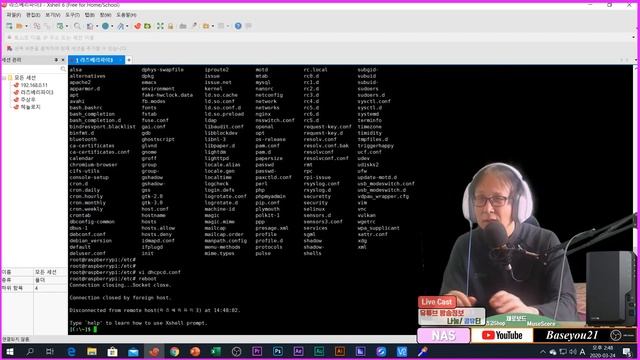Click the taskbar search magnifier icon
The height and width of the screenshot is (360, 640).
point(30,351)
